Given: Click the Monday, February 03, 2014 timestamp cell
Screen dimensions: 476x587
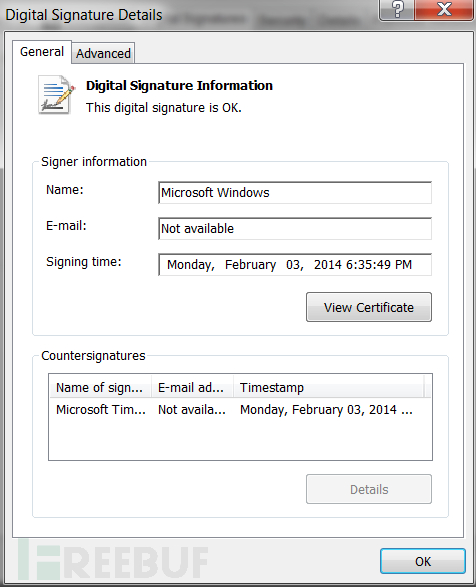Looking at the screenshot, I should (326, 410).
